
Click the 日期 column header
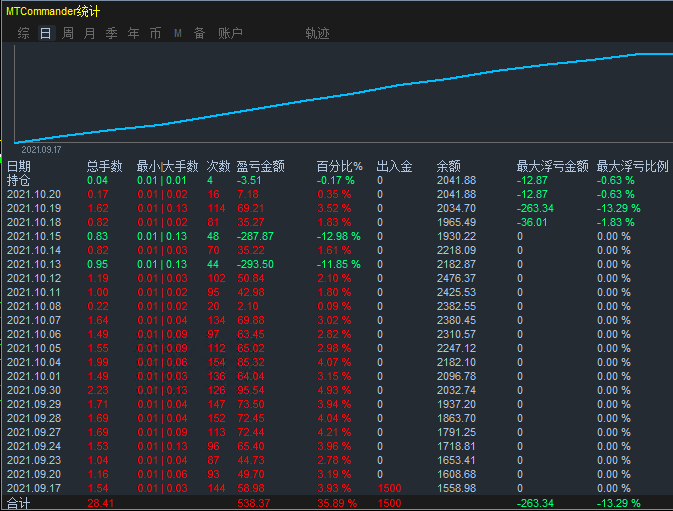click(19, 166)
